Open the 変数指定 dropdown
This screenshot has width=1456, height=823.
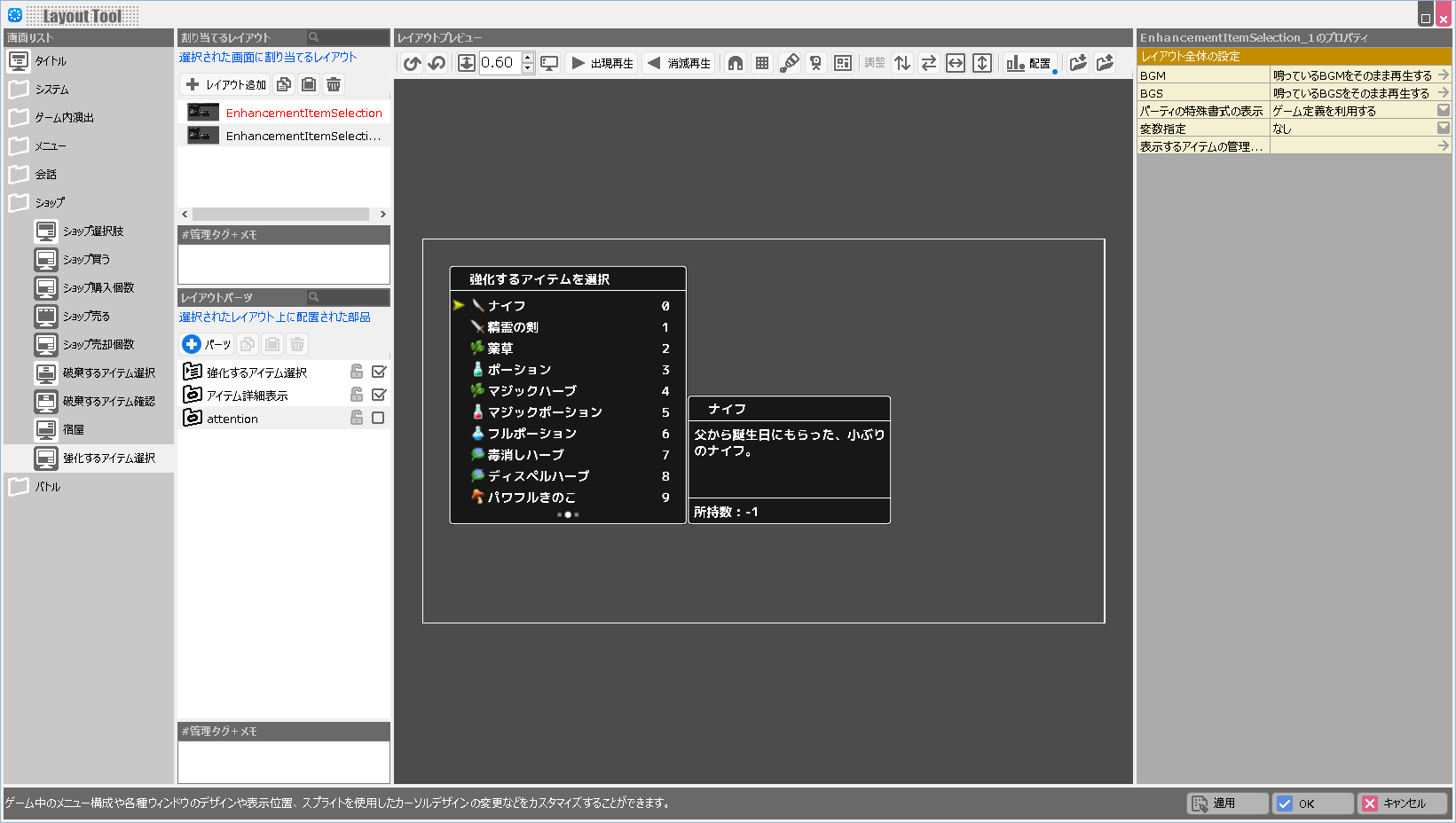[x=1444, y=129]
